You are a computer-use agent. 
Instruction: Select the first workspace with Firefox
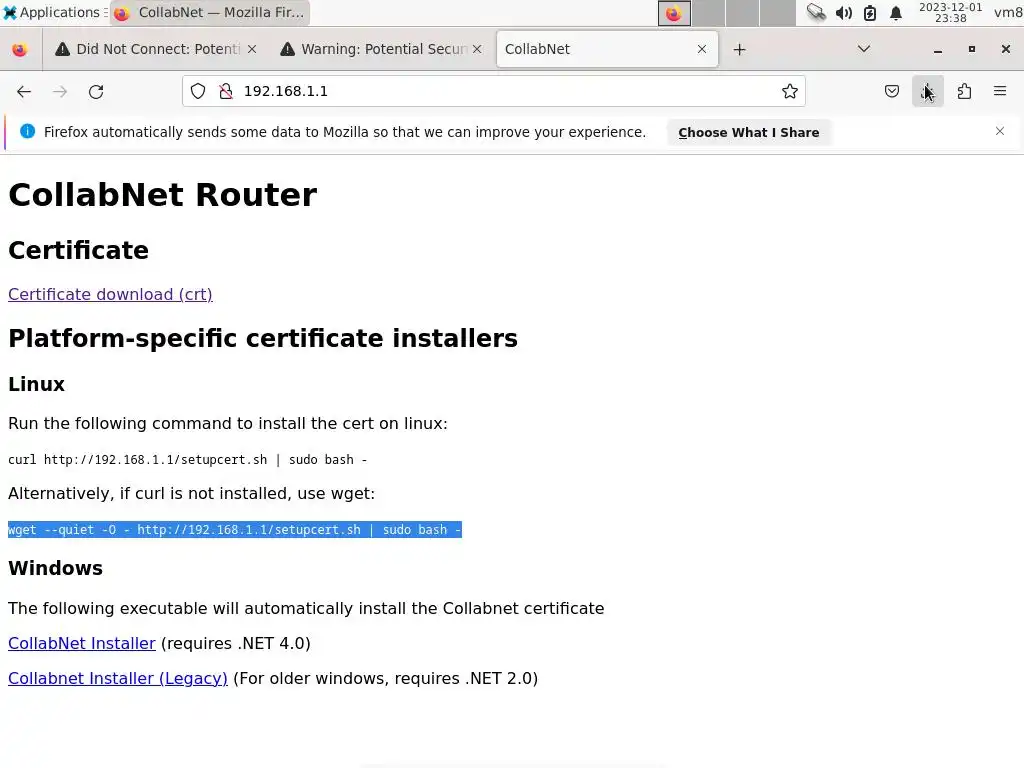click(674, 13)
